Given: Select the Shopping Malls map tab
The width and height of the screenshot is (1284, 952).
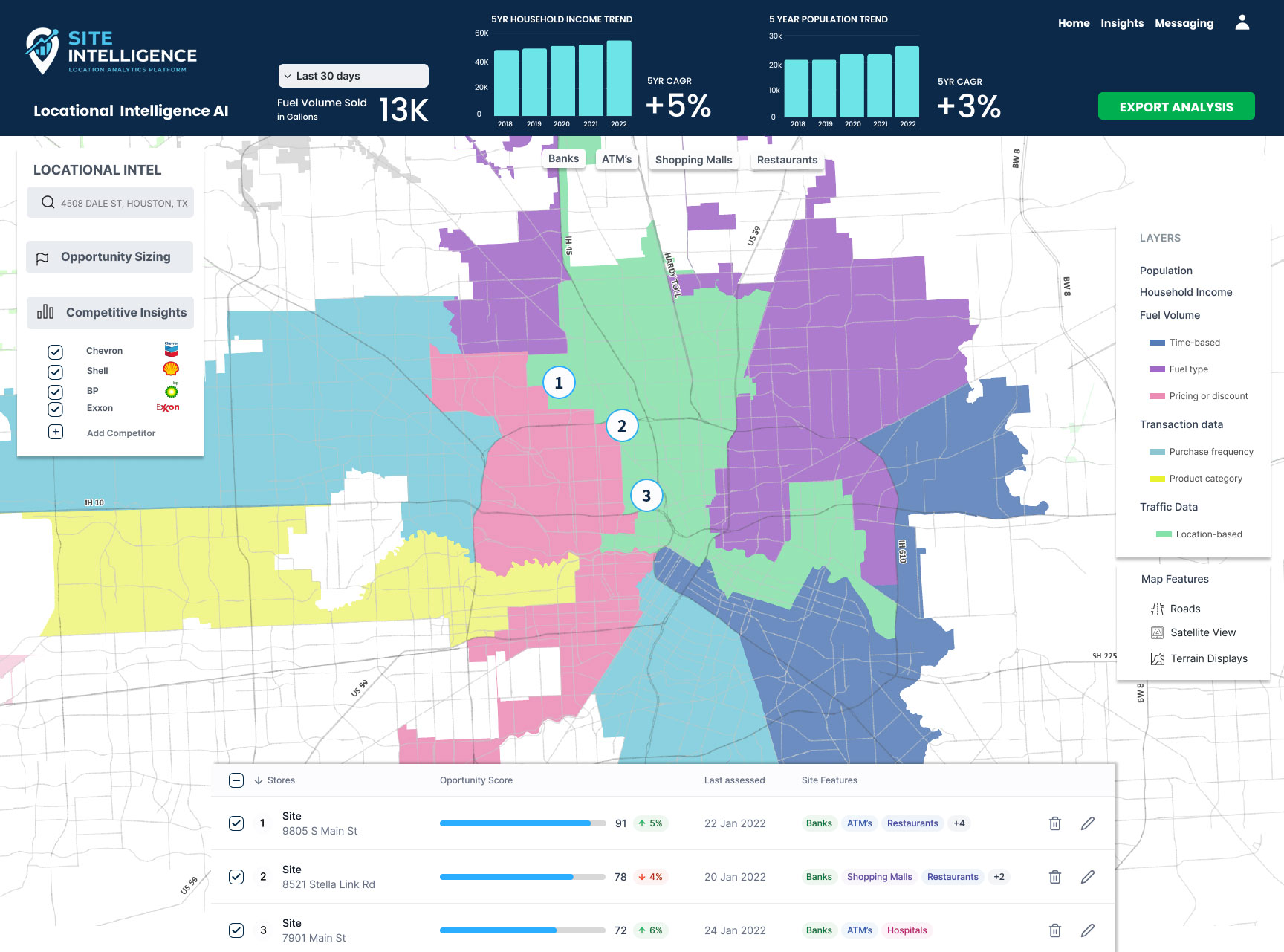Looking at the screenshot, I should 693,160.
